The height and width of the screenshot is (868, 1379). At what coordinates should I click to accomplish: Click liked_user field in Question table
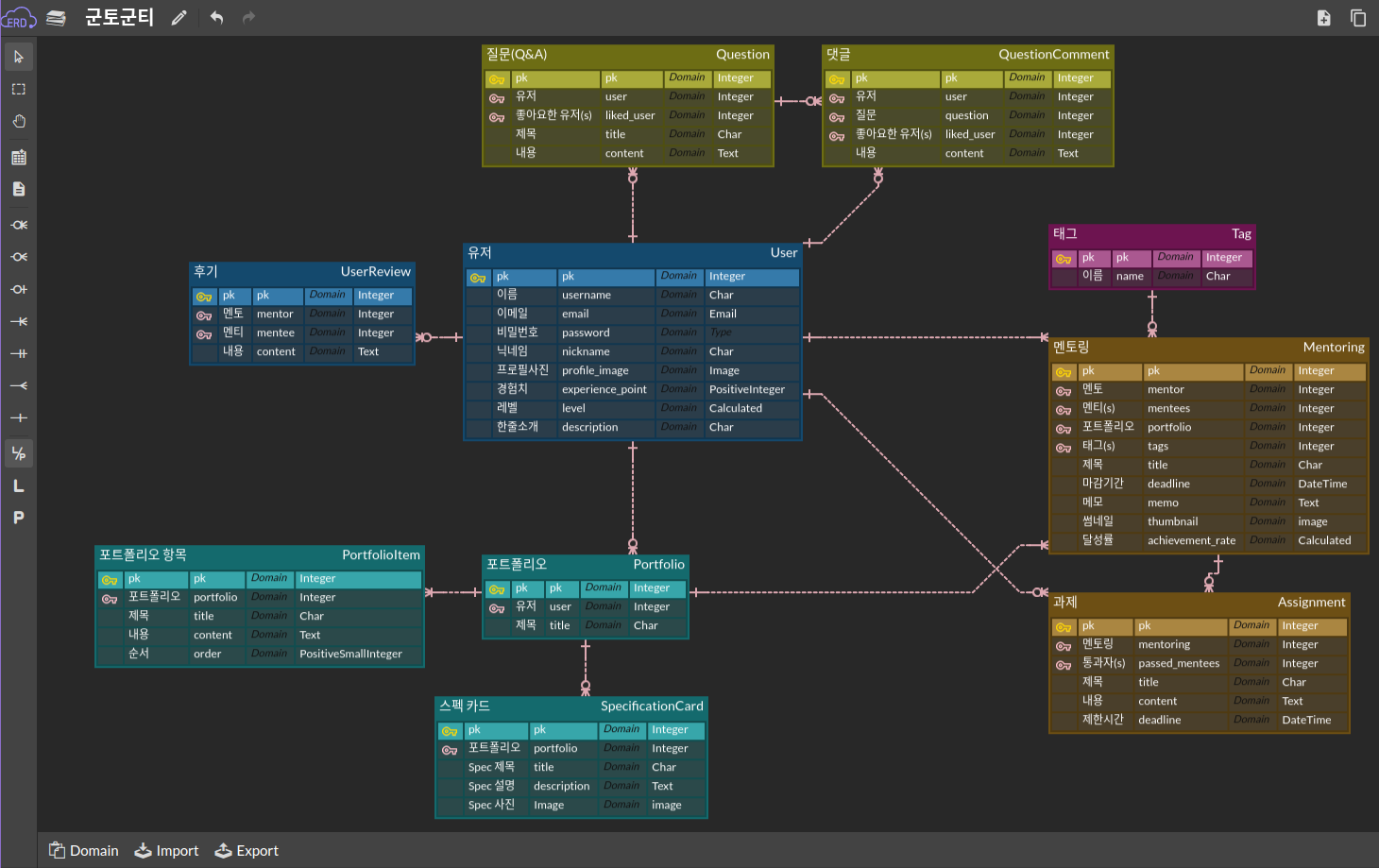click(x=630, y=116)
